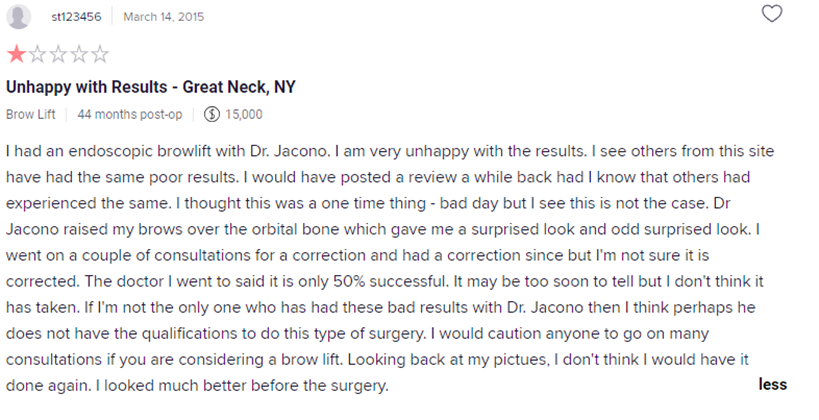Select the fifth rating star
The width and height of the screenshot is (819, 420).
tap(100, 54)
